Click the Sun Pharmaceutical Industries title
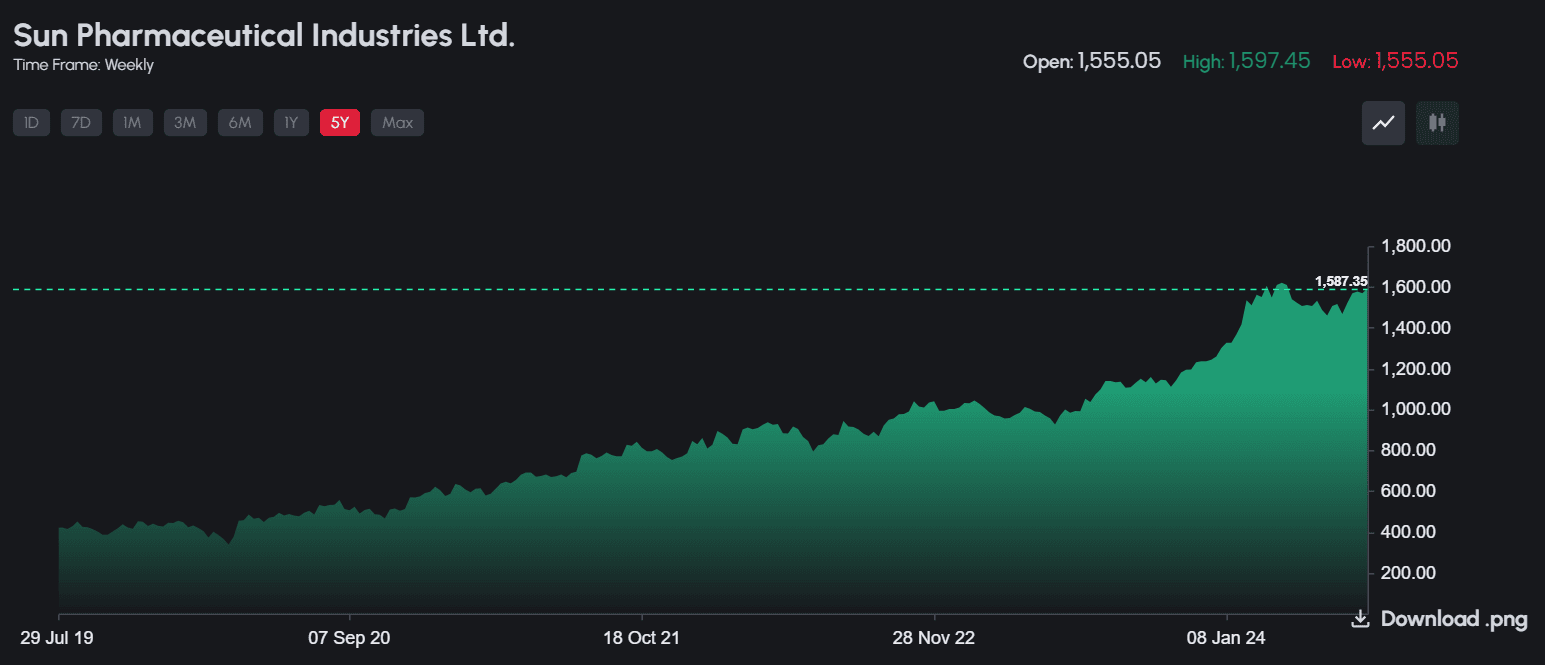The height and width of the screenshot is (665, 1545). [264, 34]
